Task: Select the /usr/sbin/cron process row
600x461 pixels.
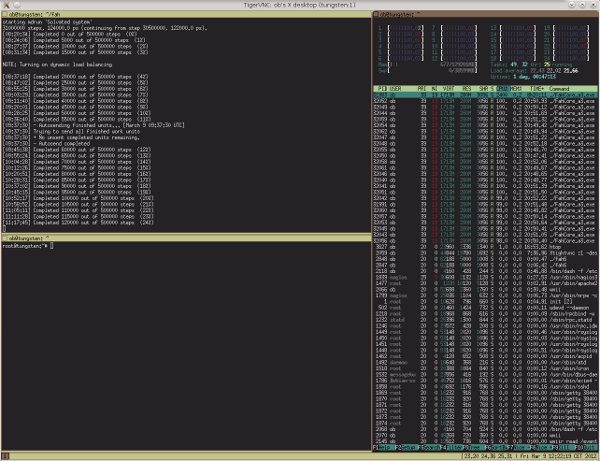Action: (485, 368)
